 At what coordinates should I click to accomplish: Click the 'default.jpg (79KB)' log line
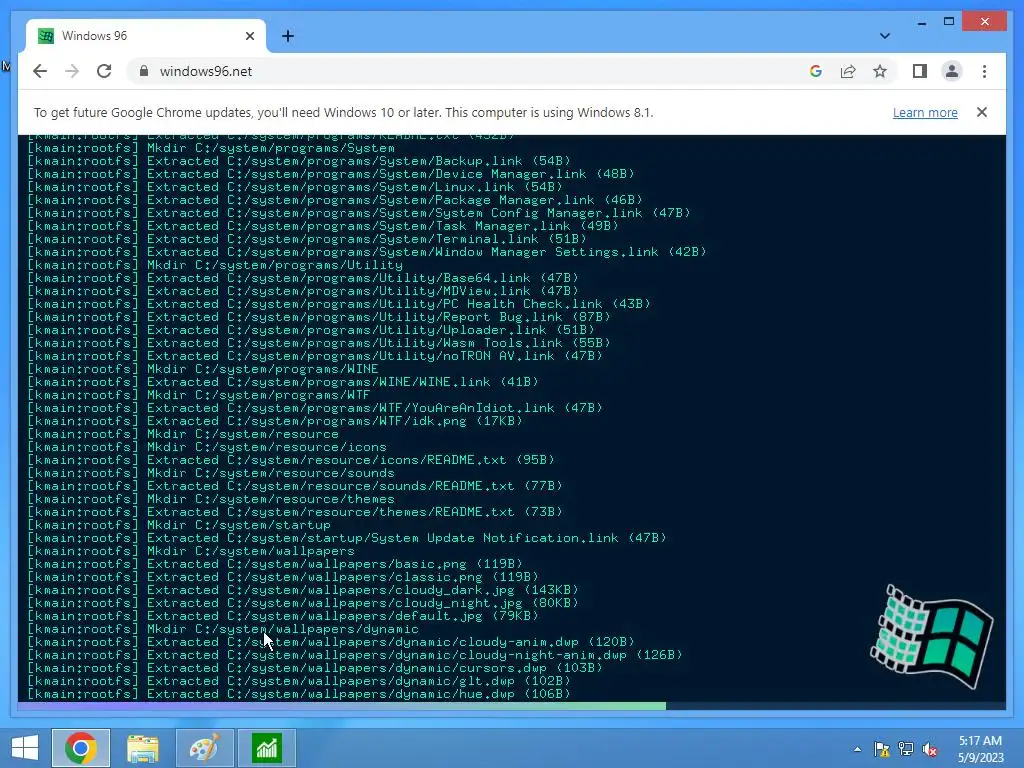point(283,616)
